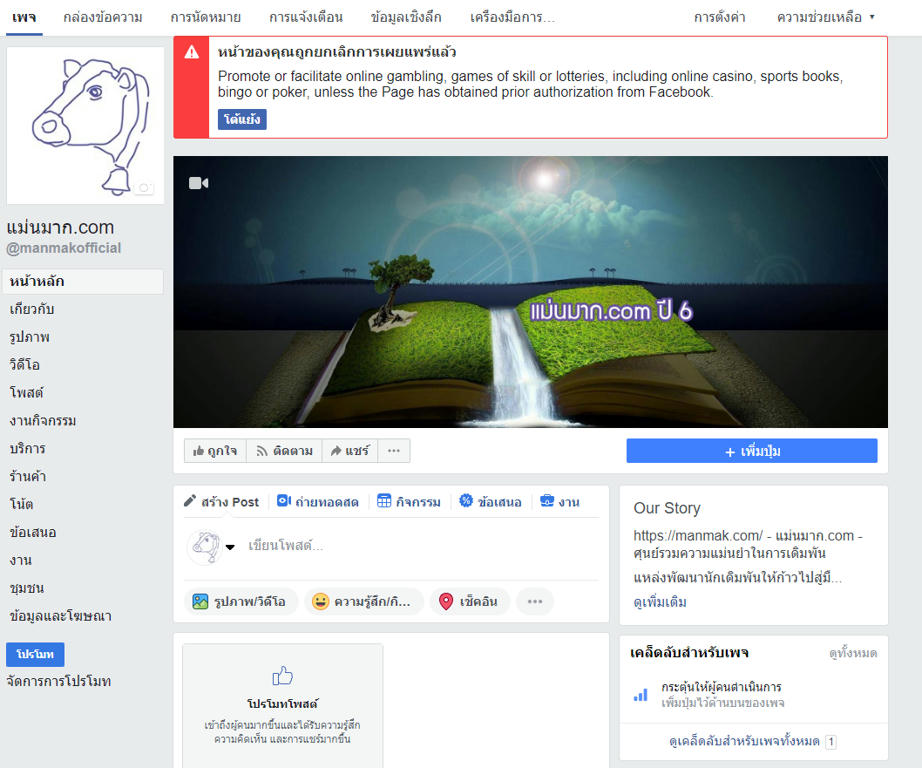Open more options beside the แชร์ button
This screenshot has width=922, height=768.
coord(394,451)
